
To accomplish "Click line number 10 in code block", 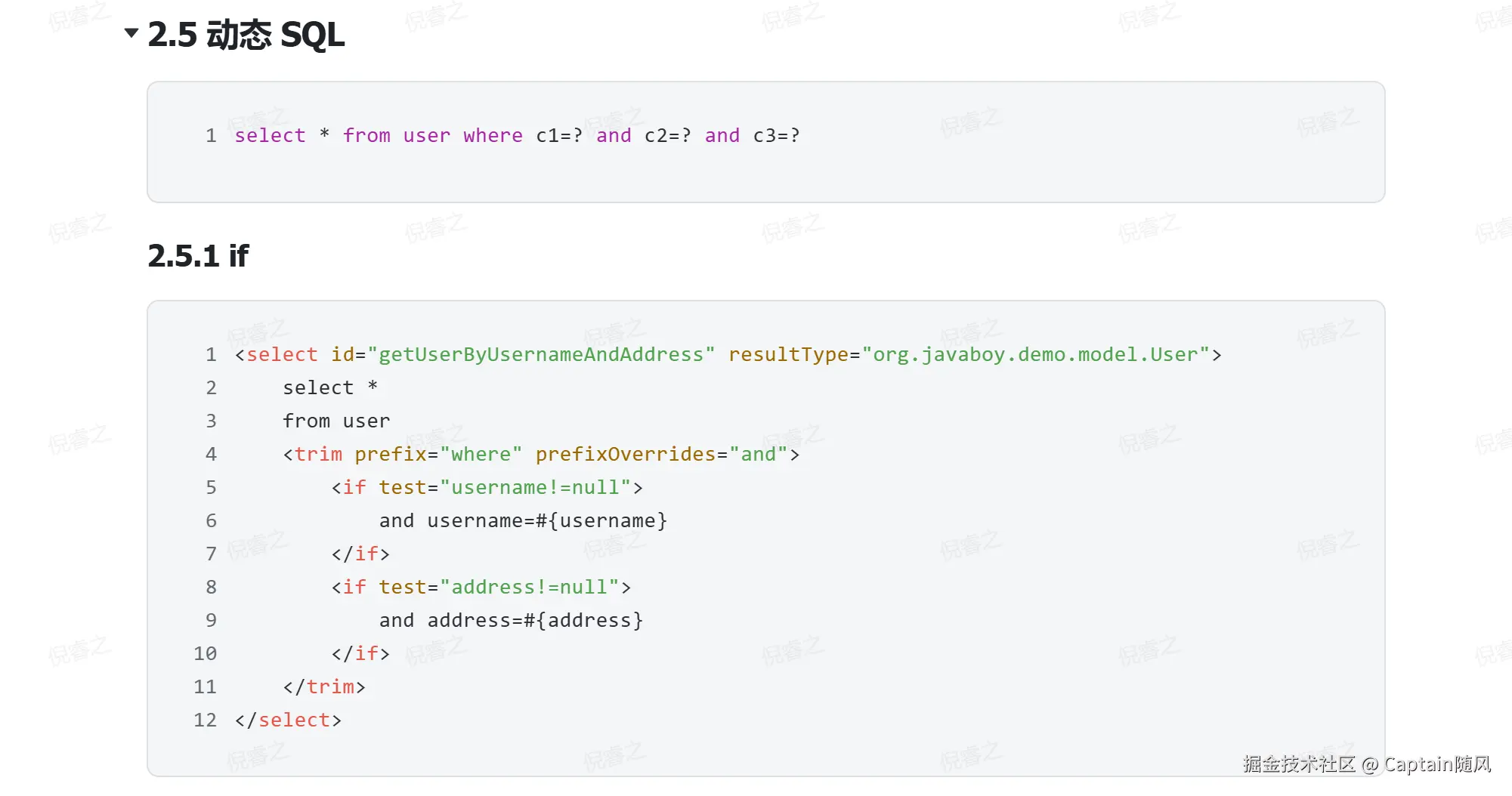I will tap(205, 654).
